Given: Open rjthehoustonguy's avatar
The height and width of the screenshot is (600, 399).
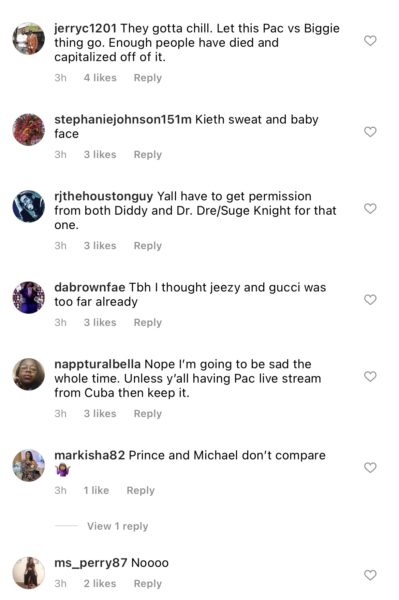Looking at the screenshot, I should [29, 206].
